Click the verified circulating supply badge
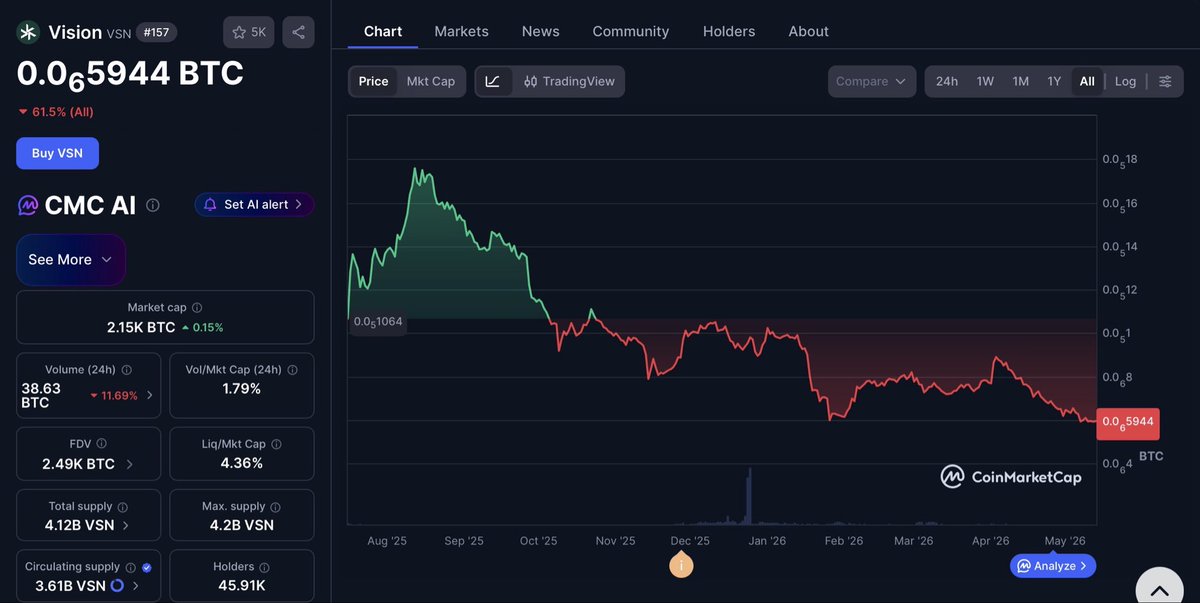 click(147, 567)
